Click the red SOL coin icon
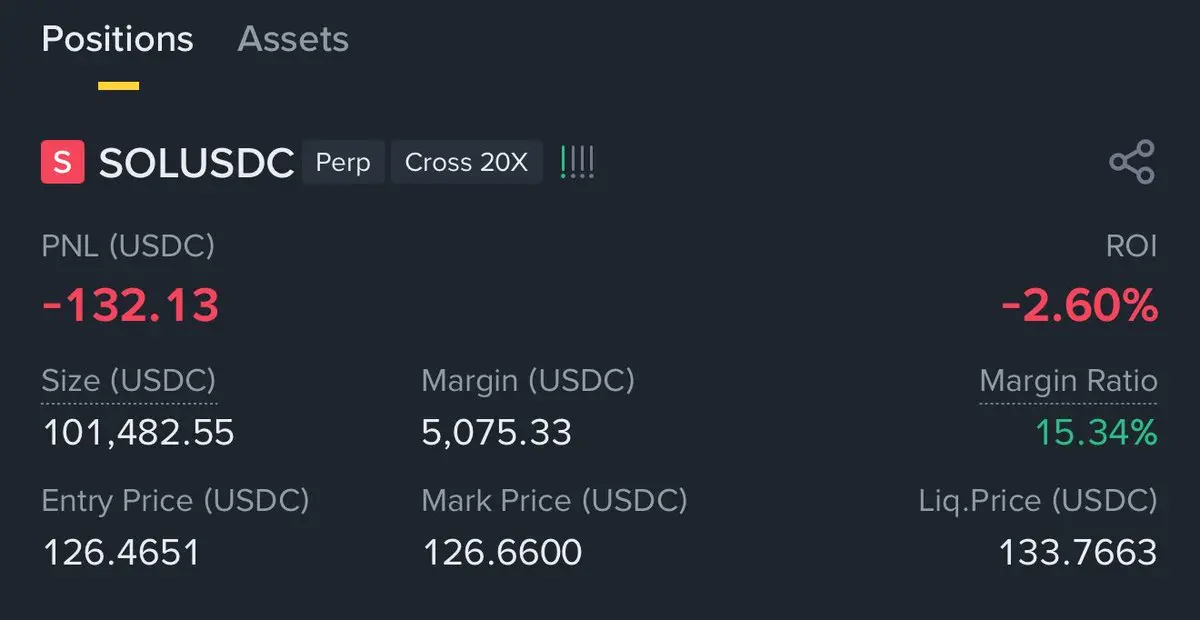Viewport: 1200px width, 620px height. click(x=62, y=163)
